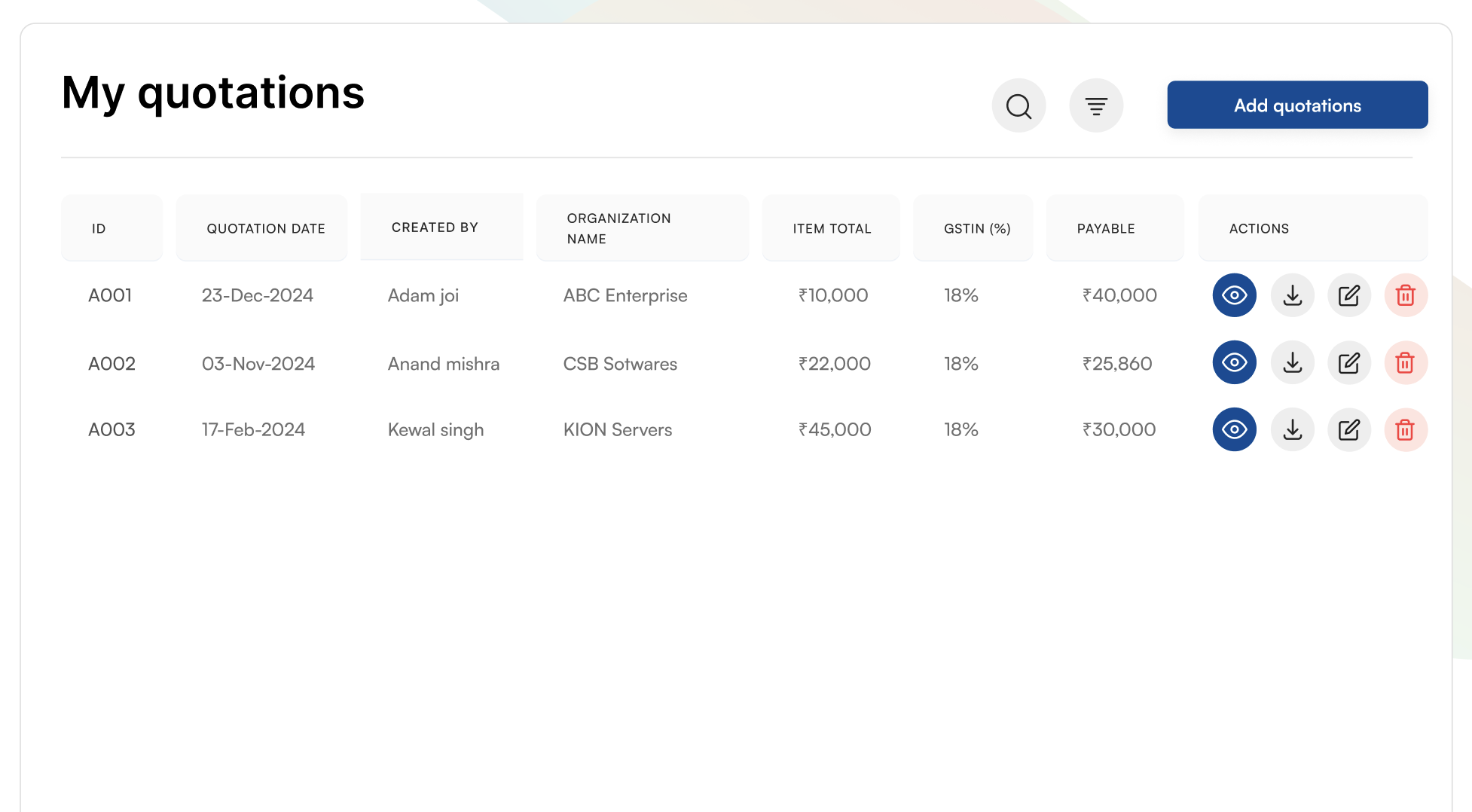The width and height of the screenshot is (1472, 812).
Task: View quotation A003 for KION Servers
Action: (1234, 429)
